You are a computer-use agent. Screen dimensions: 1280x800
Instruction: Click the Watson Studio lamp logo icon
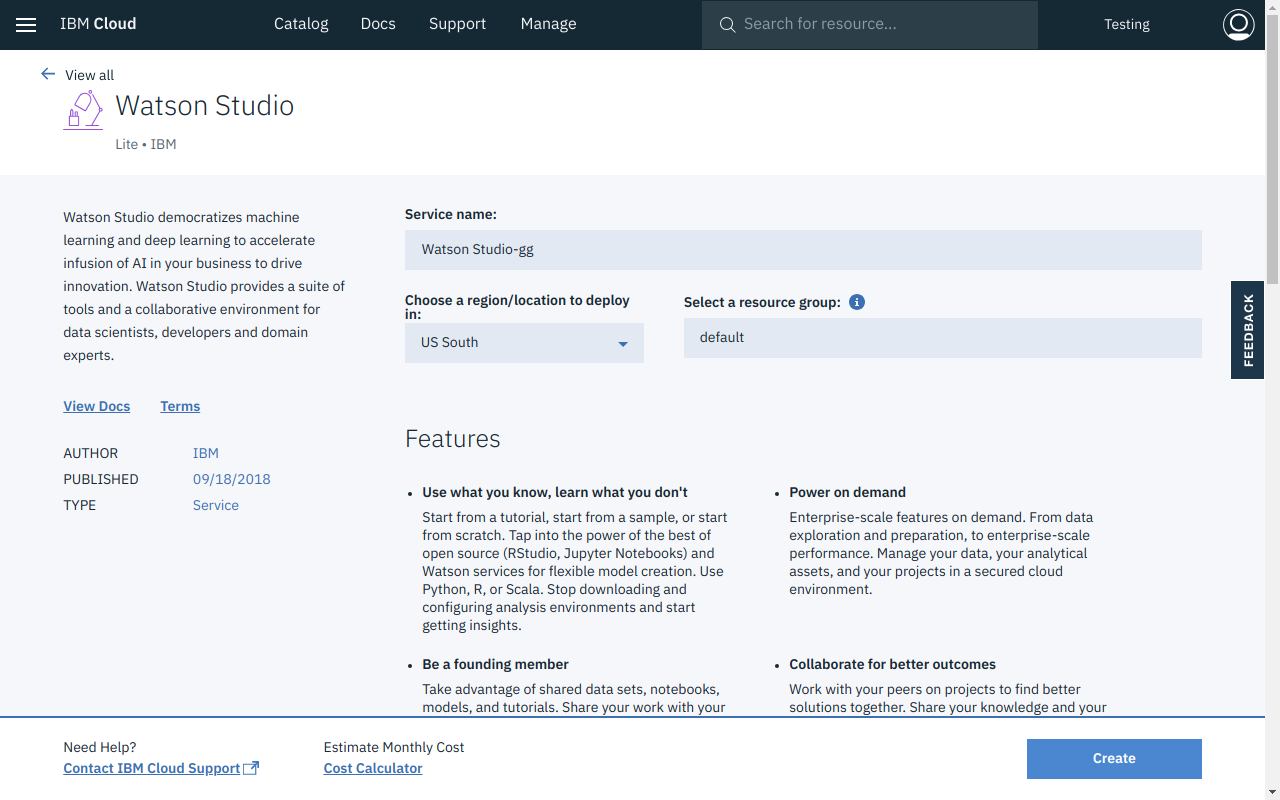83,109
